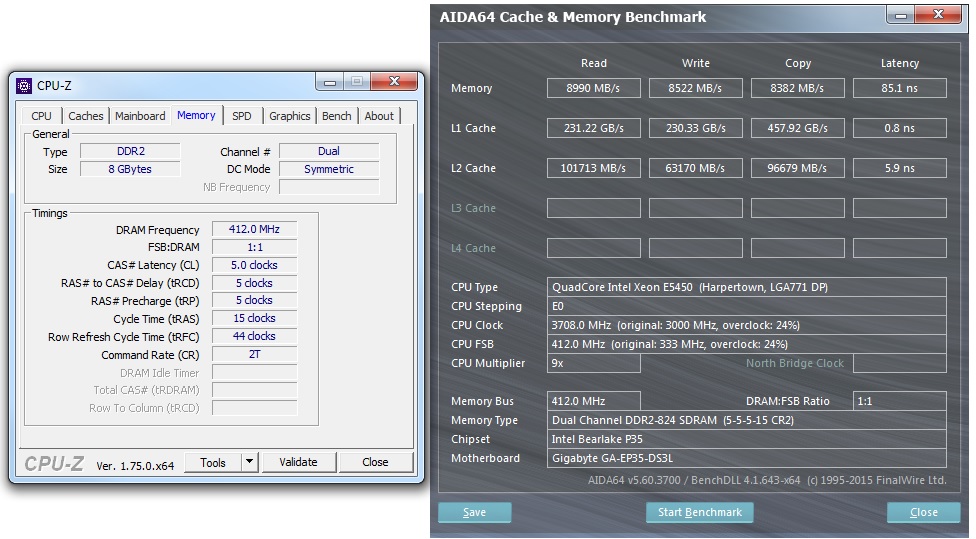
Task: Click the RAS# Precharge 5 clocks value
Action: pyautogui.click(x=254, y=301)
